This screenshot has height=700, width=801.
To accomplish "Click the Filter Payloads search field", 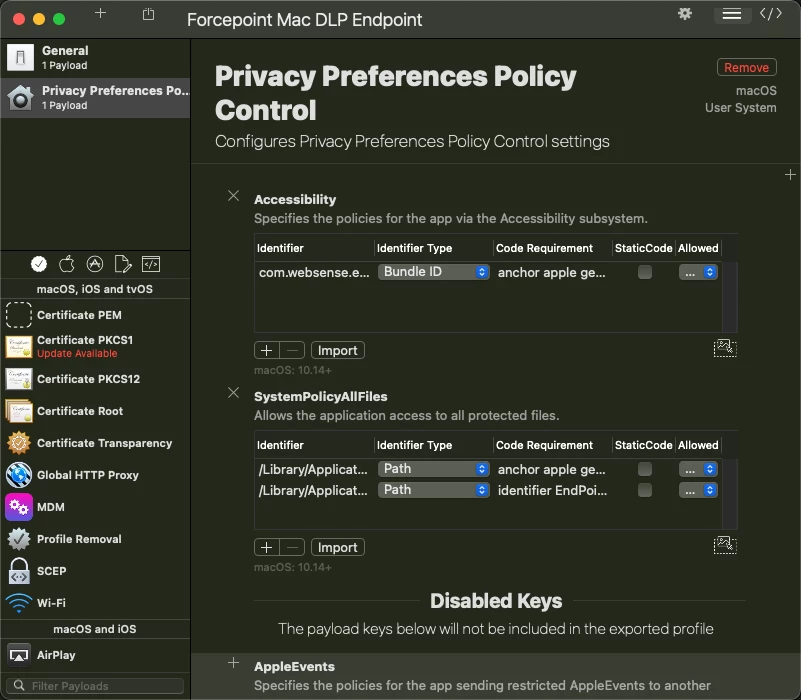I will (x=95, y=686).
